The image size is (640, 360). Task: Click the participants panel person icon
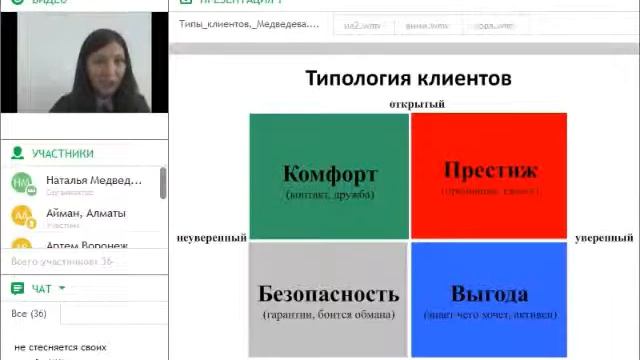point(18,153)
